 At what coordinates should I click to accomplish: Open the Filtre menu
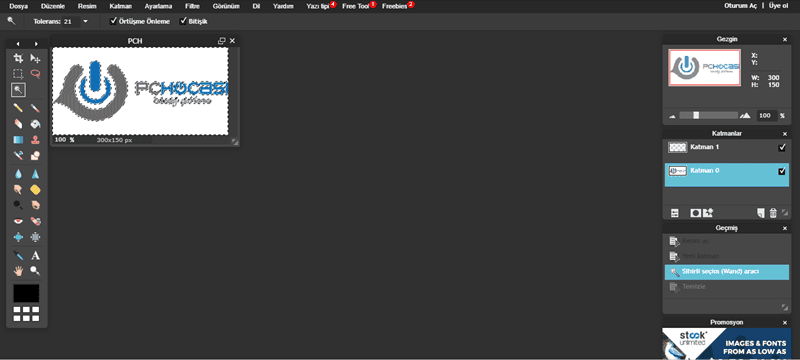pyautogui.click(x=192, y=6)
